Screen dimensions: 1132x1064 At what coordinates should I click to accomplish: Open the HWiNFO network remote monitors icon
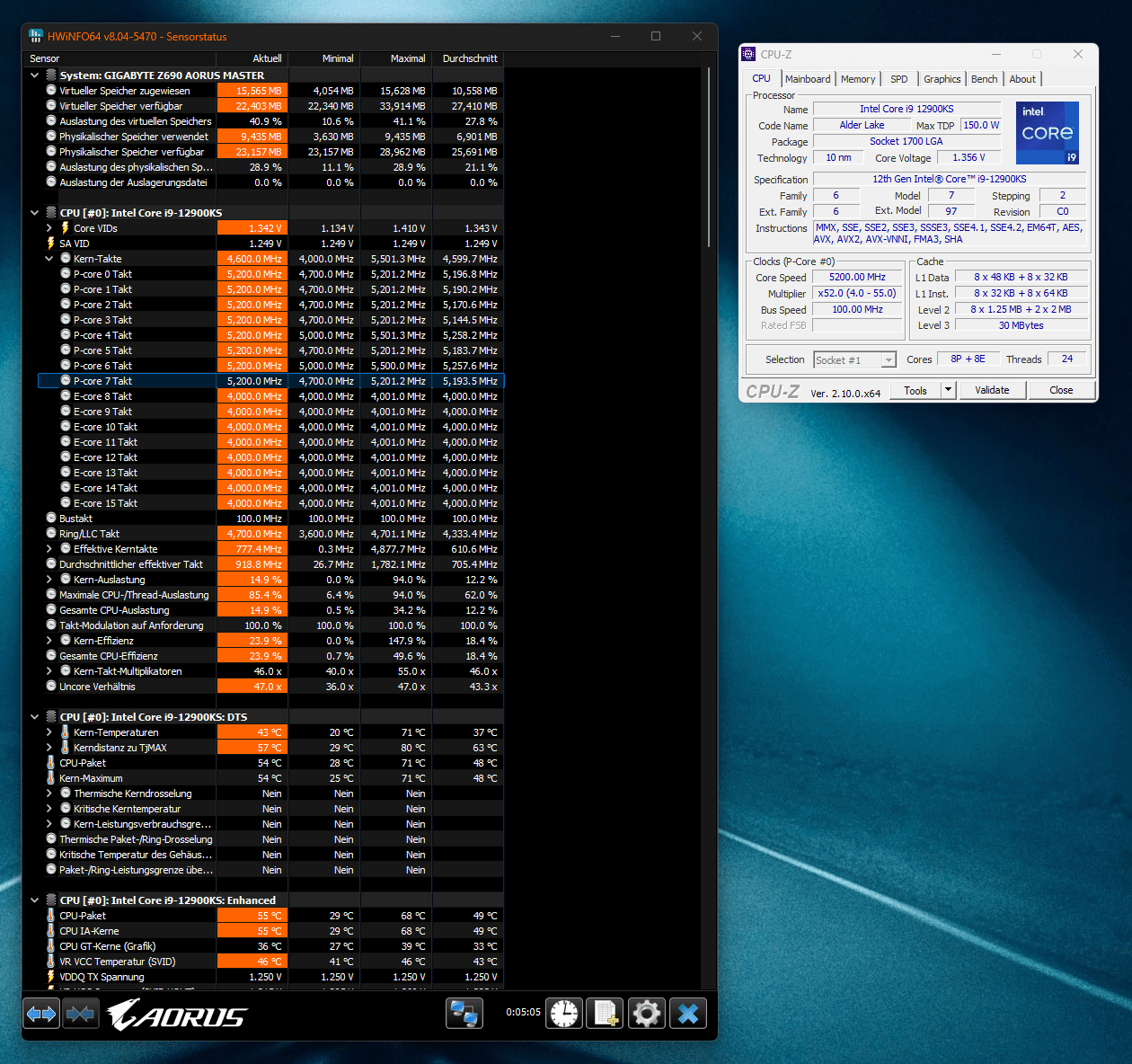coord(464,1014)
